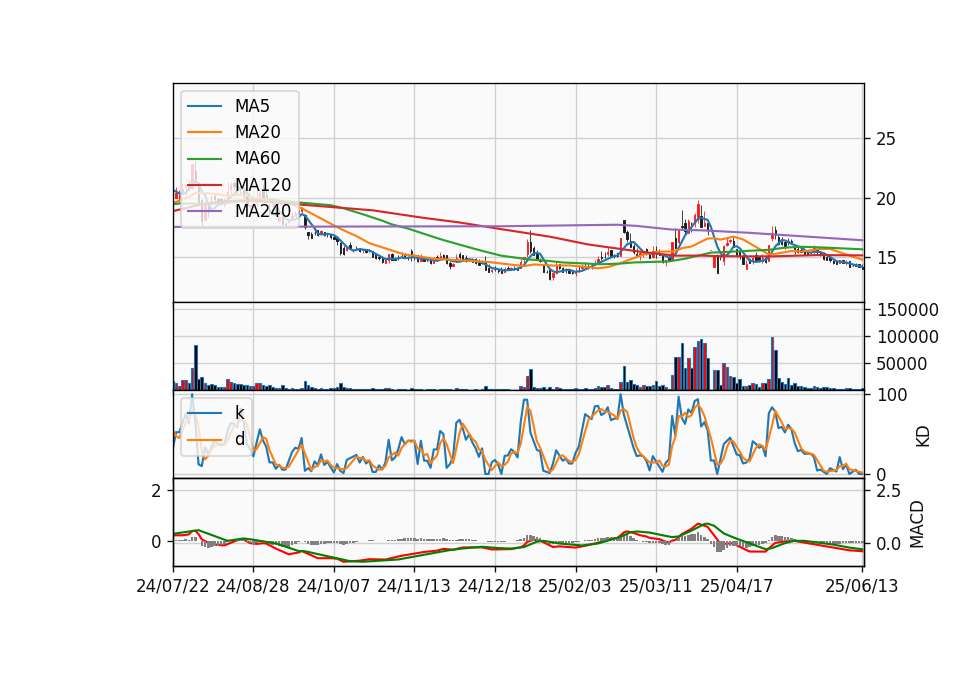The height and width of the screenshot is (690, 960).
Task: Click the 25/06/13 date axis label
Action: (861, 586)
